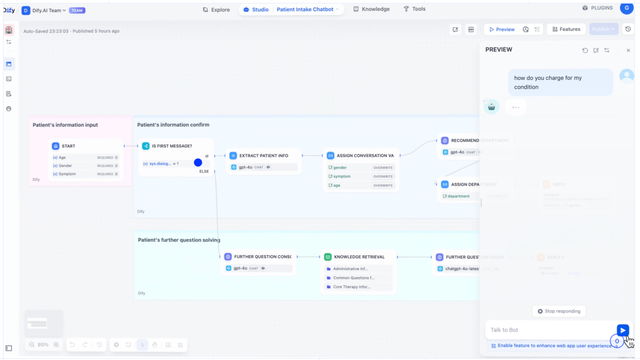640x360 pixels.
Task: Open the Publish dropdown
Action: [604, 29]
